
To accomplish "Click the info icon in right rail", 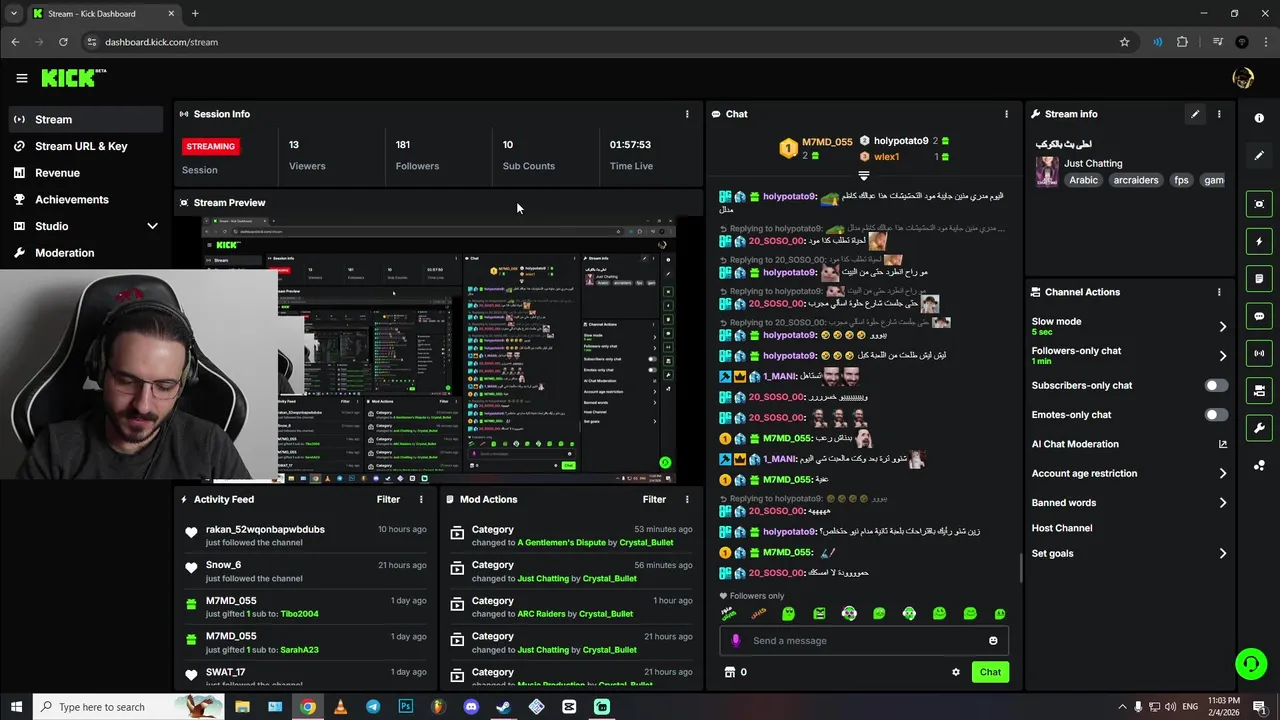I will point(1259,118).
